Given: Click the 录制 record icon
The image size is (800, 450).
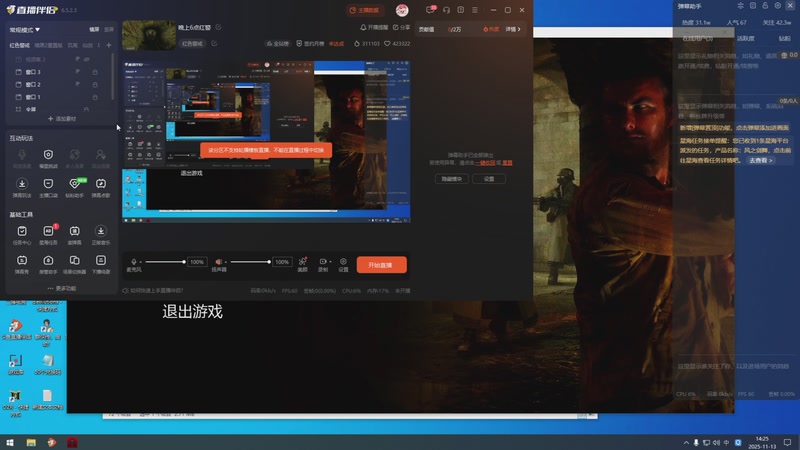Looking at the screenshot, I should click(322, 262).
